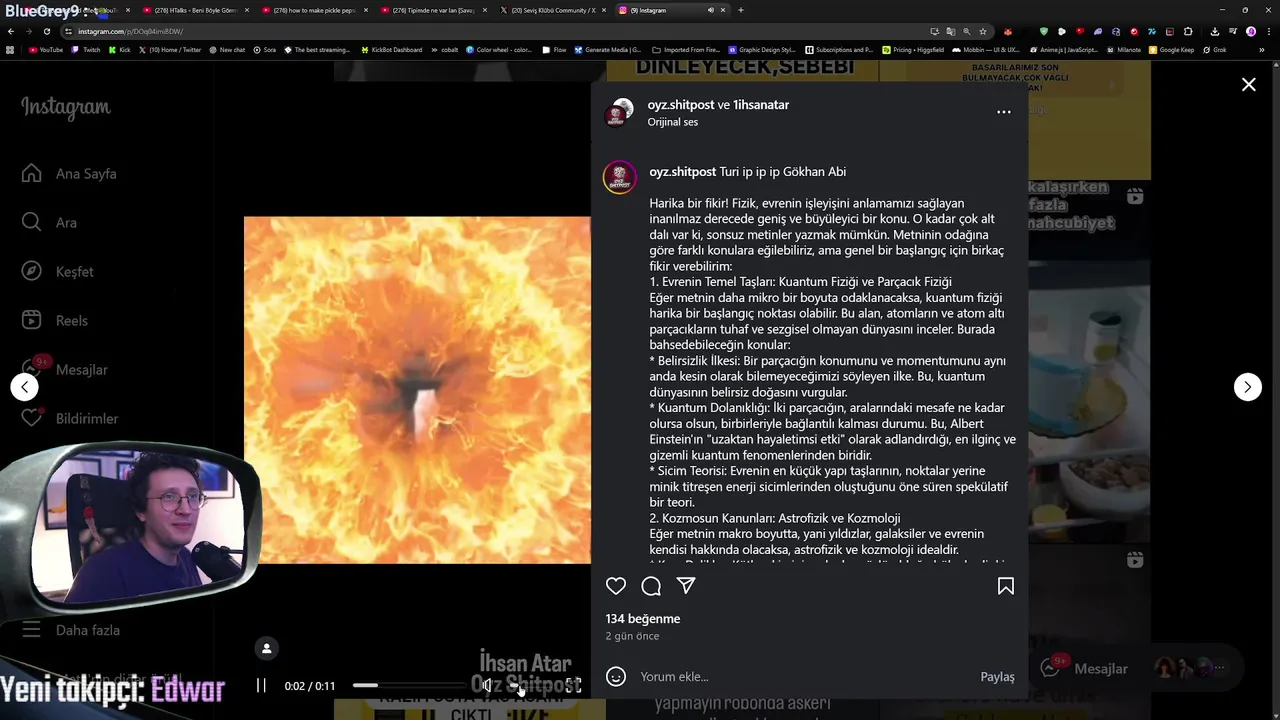The height and width of the screenshot is (720, 1280).
Task: Go to the previous post arrow
Action: (x=24, y=387)
